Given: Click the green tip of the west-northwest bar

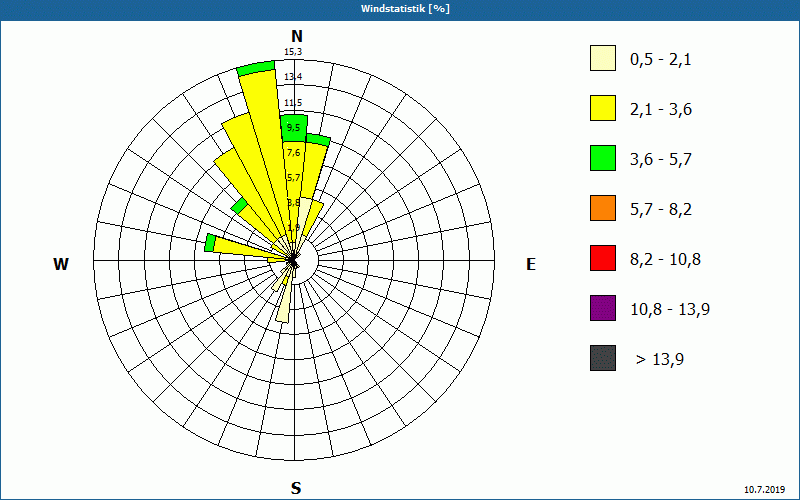Looking at the screenshot, I should [x=210, y=243].
